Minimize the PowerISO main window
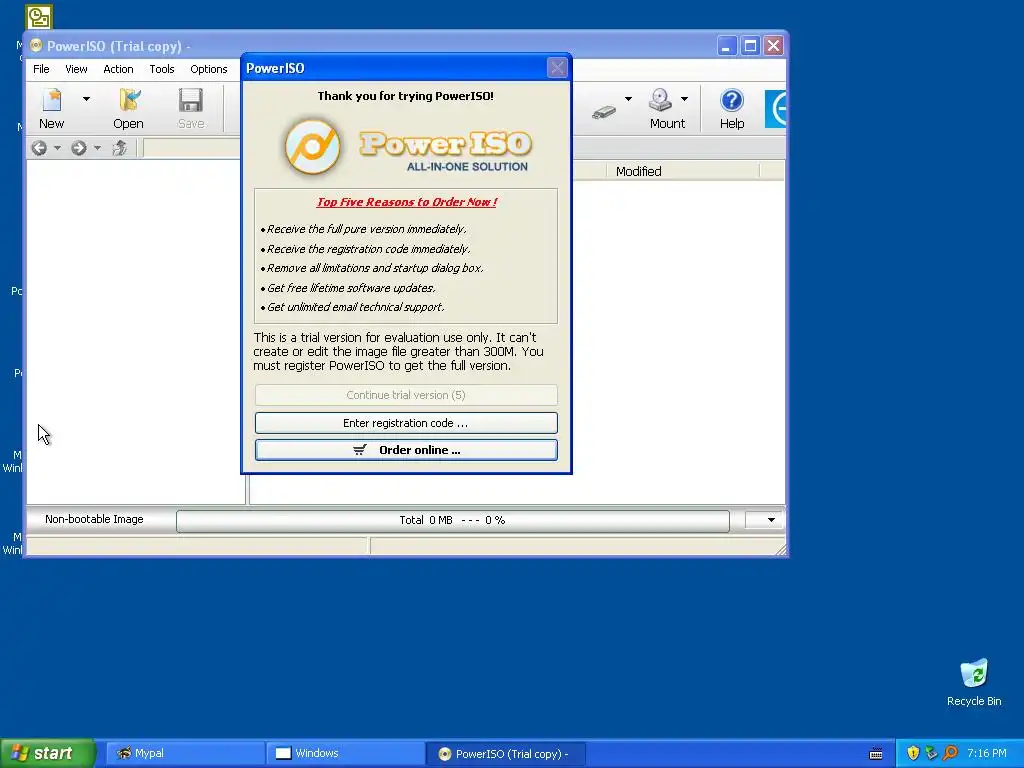The image size is (1024, 768). coord(727,46)
